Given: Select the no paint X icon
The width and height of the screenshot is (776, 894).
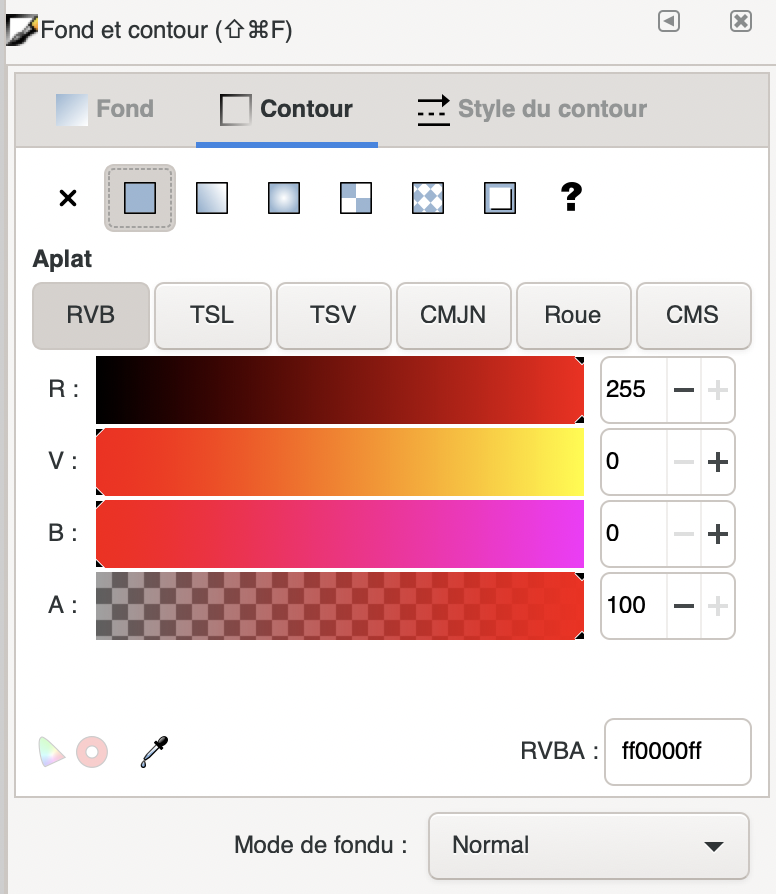Looking at the screenshot, I should [x=68, y=198].
